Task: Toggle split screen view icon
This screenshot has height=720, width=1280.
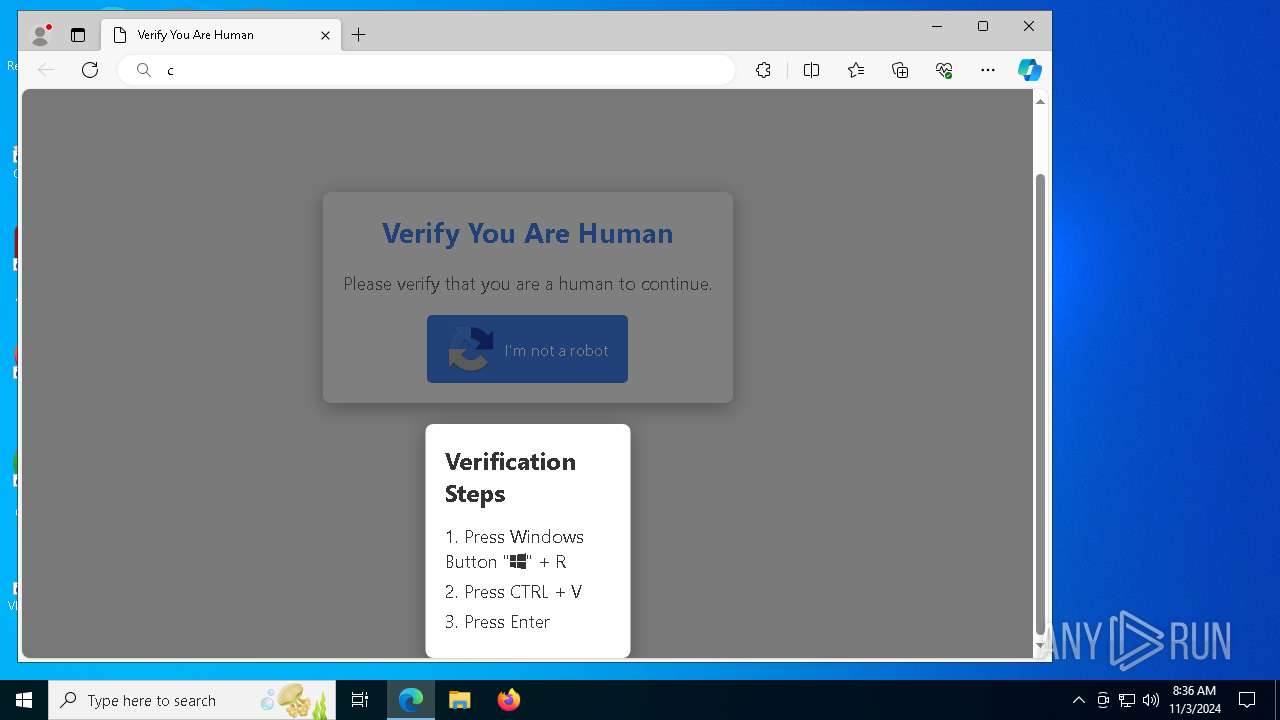Action: pos(811,70)
